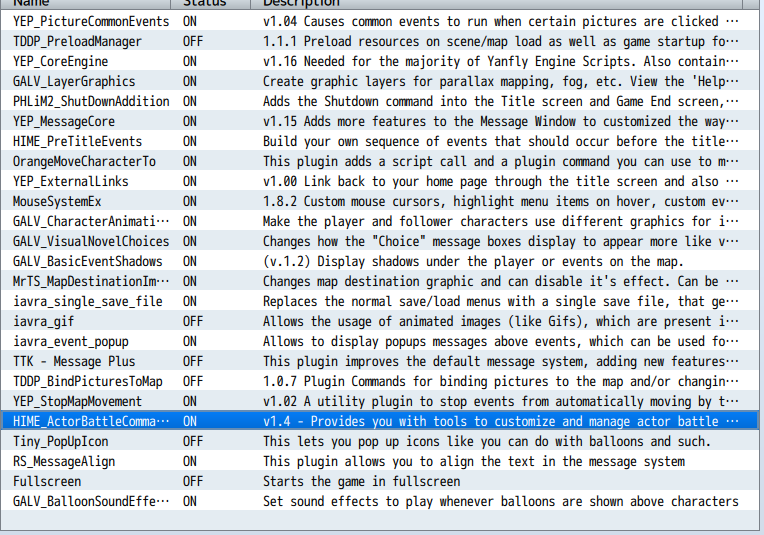Click description 'This plugin allows you to align'
Screen dimensions: 764x535
[x=474, y=461]
